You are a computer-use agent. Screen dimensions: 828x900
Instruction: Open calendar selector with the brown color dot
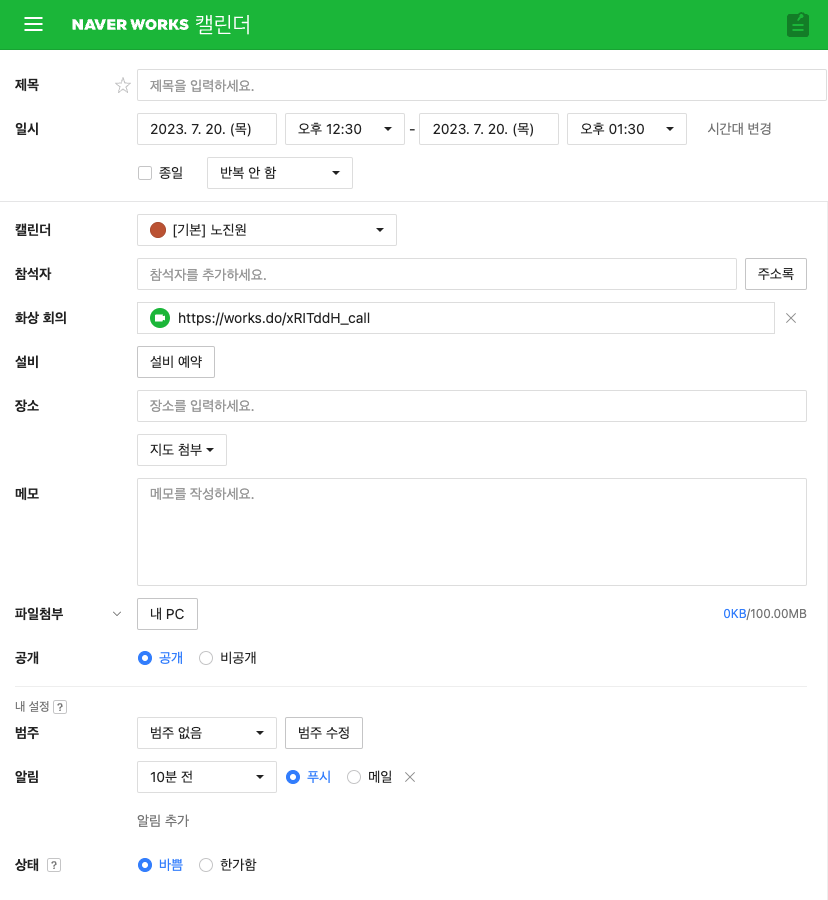click(266, 230)
